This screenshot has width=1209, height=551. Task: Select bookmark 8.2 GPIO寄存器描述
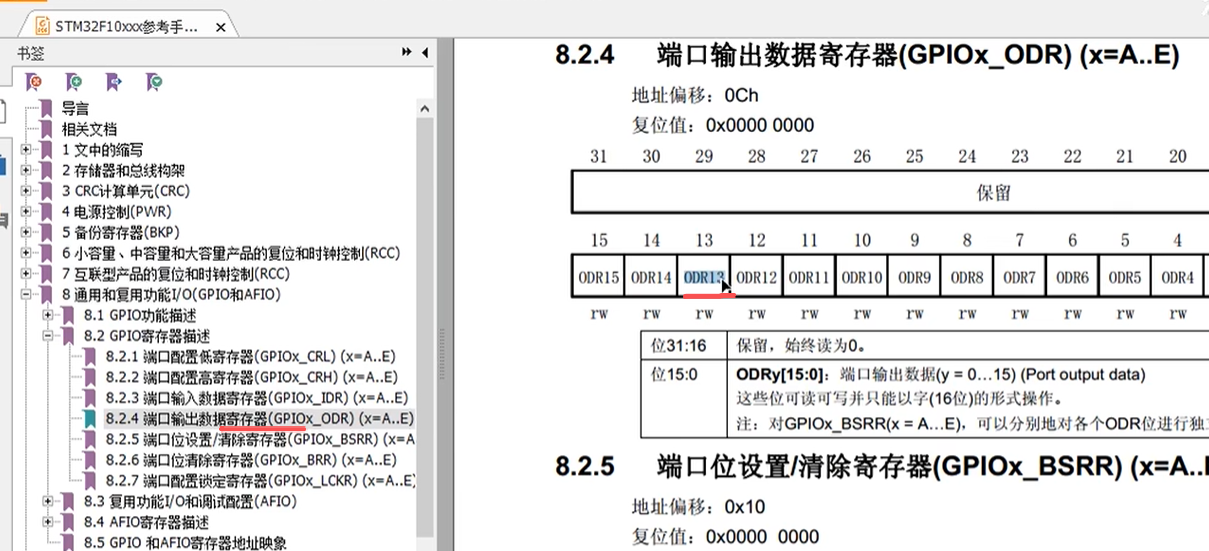(x=146, y=336)
